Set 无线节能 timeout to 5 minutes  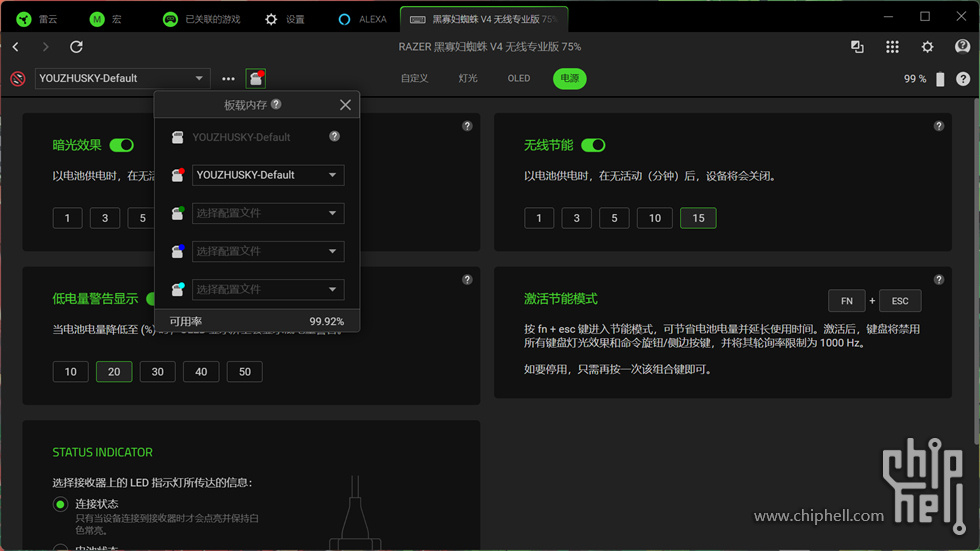614,218
